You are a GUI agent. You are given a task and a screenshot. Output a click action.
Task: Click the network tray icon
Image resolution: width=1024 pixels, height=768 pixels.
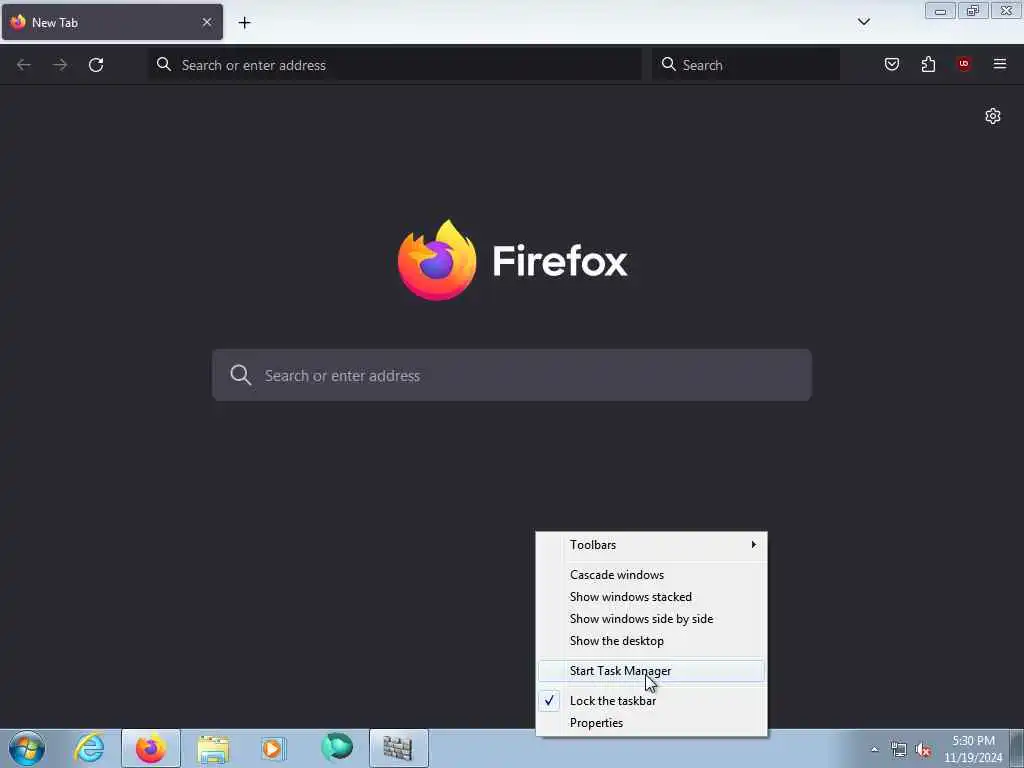pyautogui.click(x=899, y=750)
